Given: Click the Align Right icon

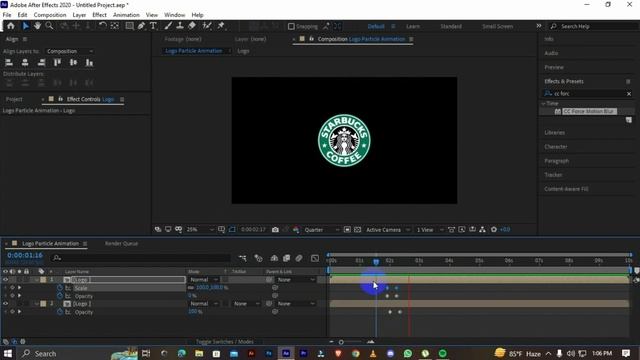Looking at the screenshot, I should [x=41, y=62].
